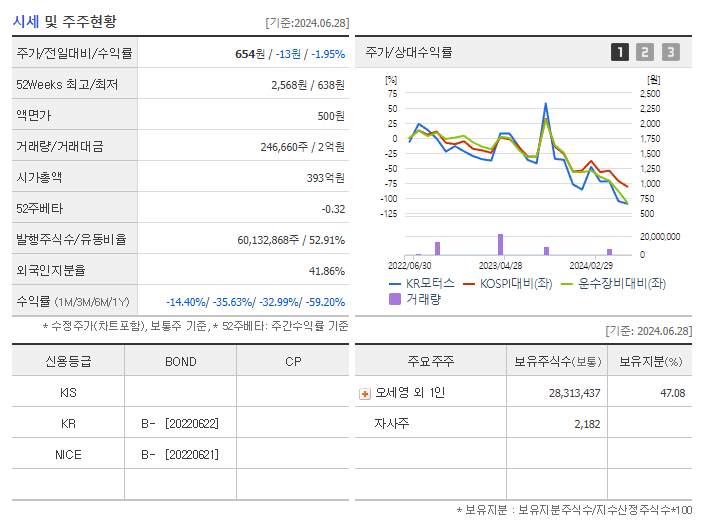Select the daily change -1.95%
The height and width of the screenshot is (525, 702).
click(x=328, y=54)
